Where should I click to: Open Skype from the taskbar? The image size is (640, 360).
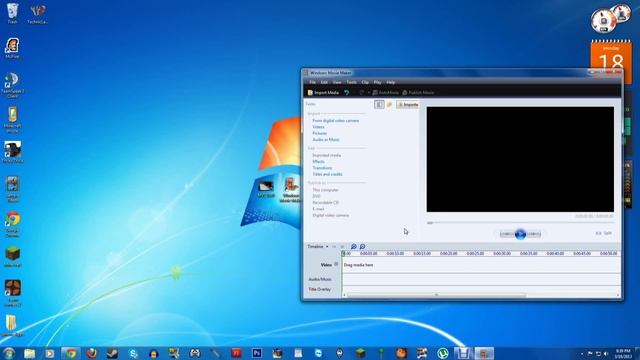tap(133, 353)
